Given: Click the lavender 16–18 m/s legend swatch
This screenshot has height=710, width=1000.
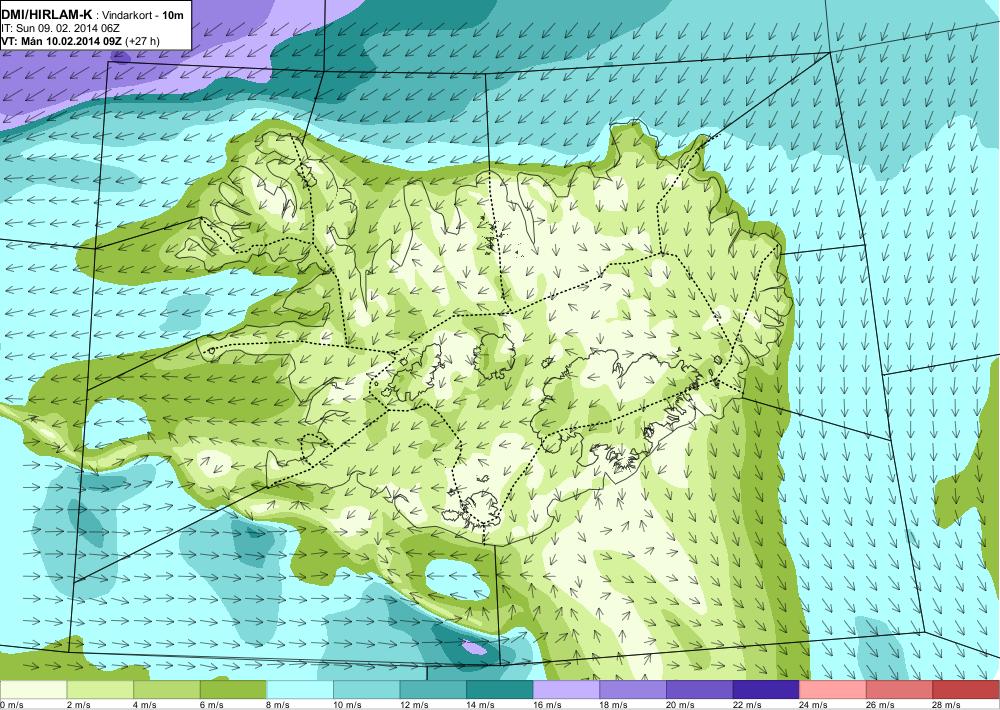Looking at the screenshot, I should 566,690.
